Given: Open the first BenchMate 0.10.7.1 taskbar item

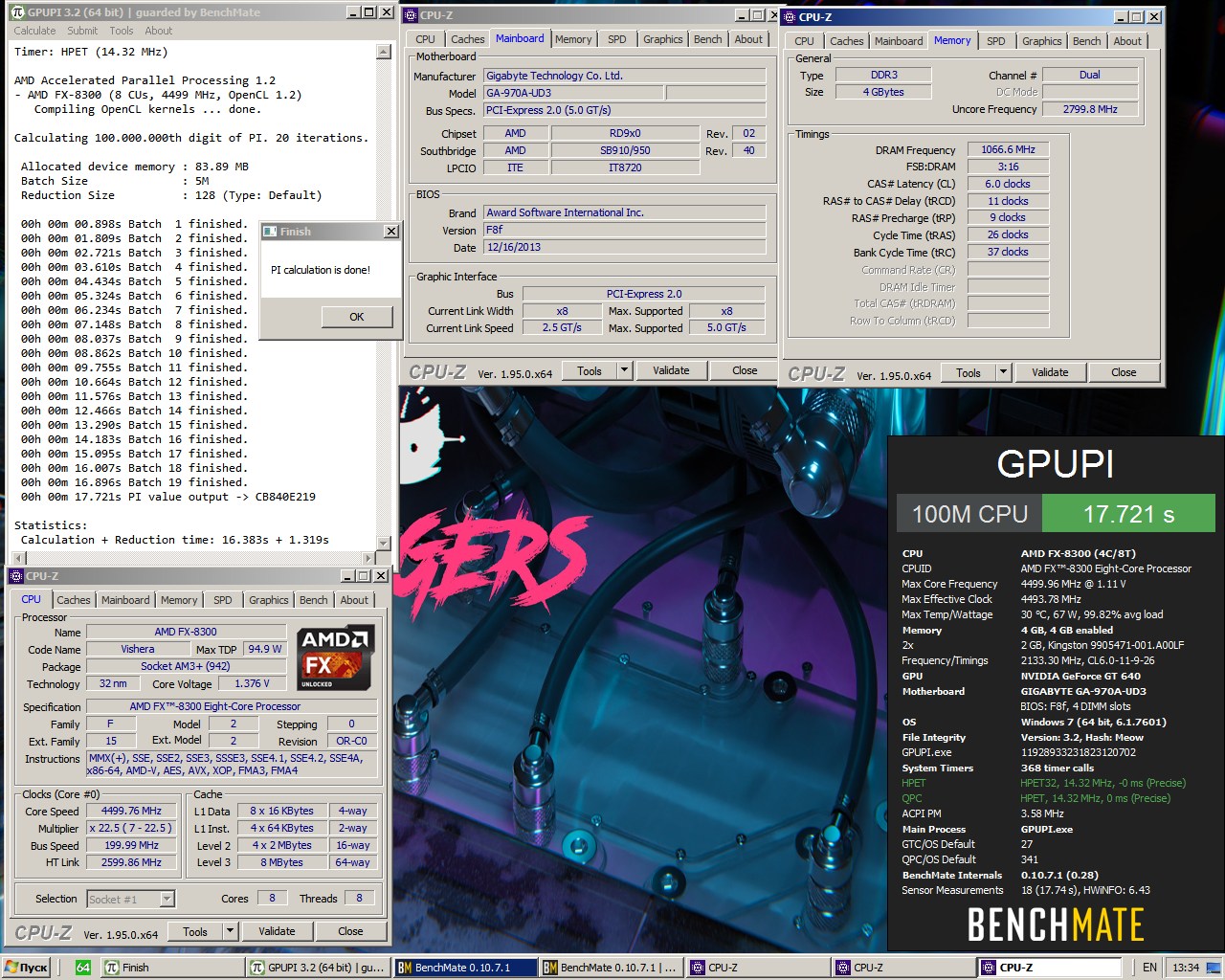Looking at the screenshot, I should pos(464,968).
